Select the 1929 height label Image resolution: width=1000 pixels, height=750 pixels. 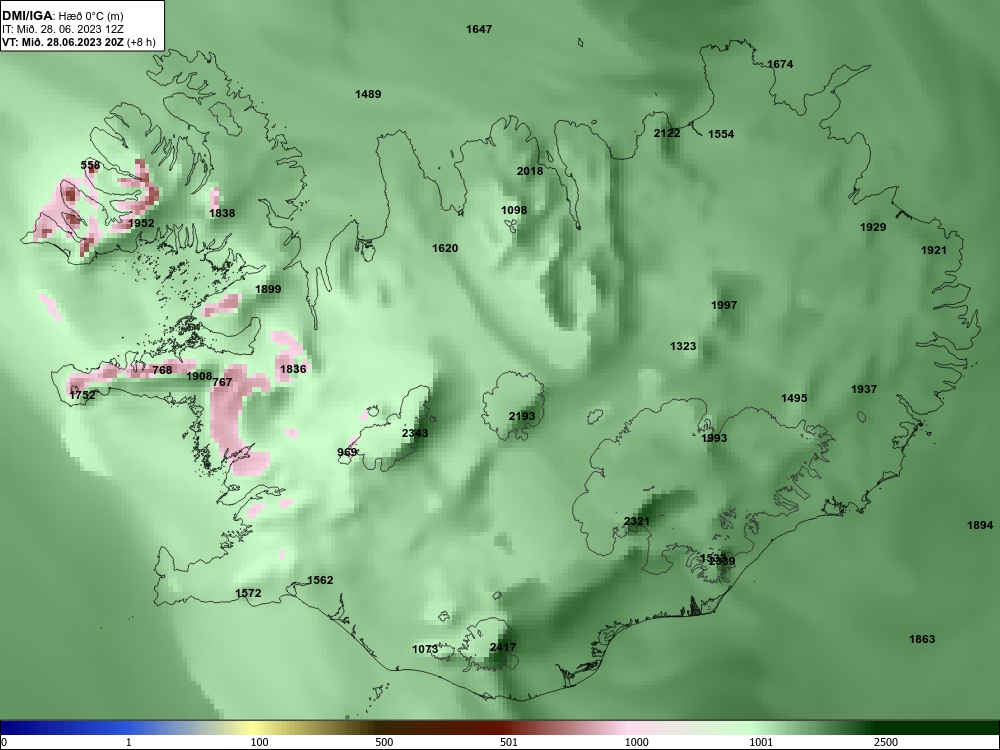[x=873, y=228]
